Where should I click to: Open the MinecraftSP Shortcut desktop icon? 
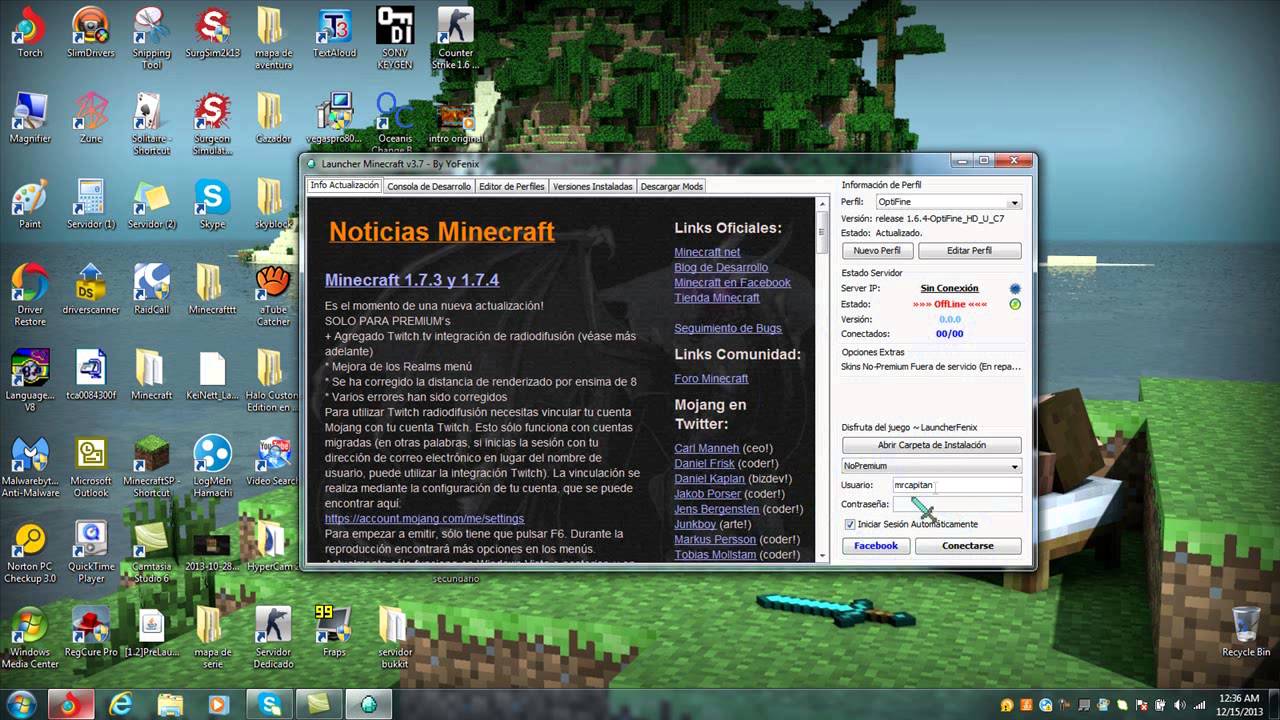click(x=152, y=467)
